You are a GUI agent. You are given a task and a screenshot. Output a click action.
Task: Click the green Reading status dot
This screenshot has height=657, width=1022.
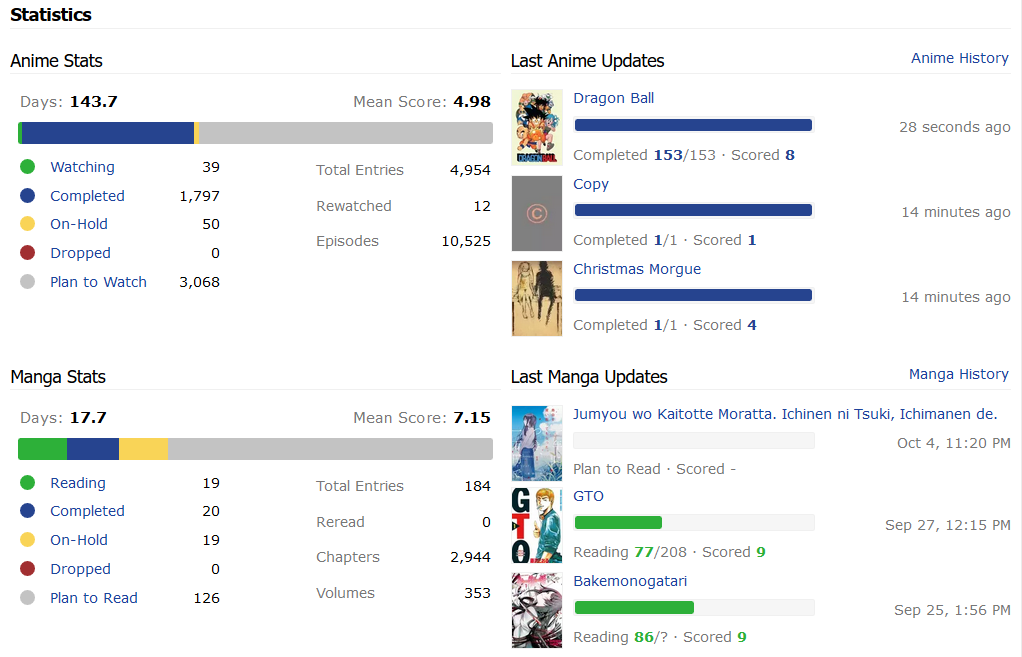27,482
